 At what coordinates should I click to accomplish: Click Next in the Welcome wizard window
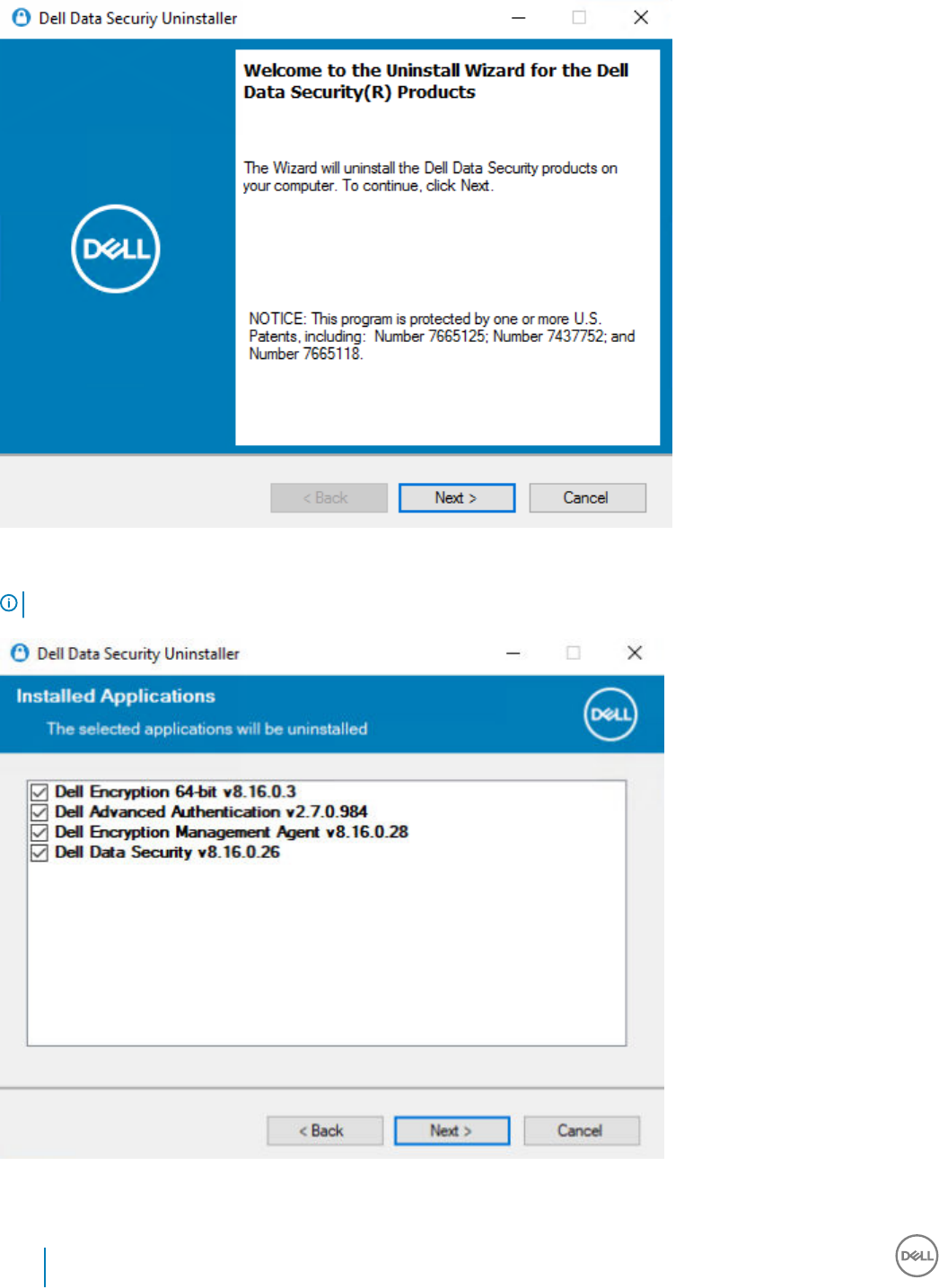click(457, 498)
